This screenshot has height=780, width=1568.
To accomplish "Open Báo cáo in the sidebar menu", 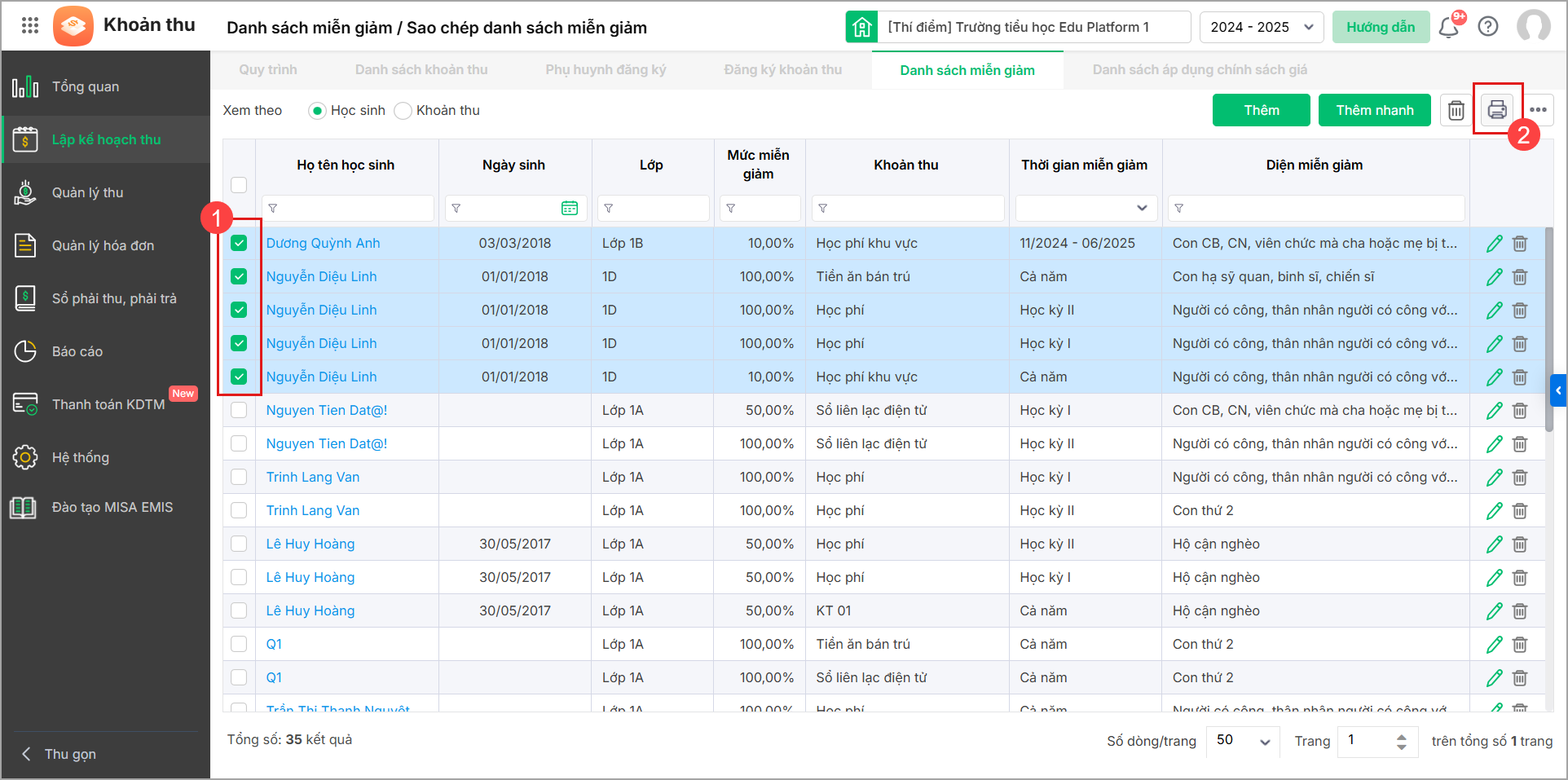I will [77, 351].
